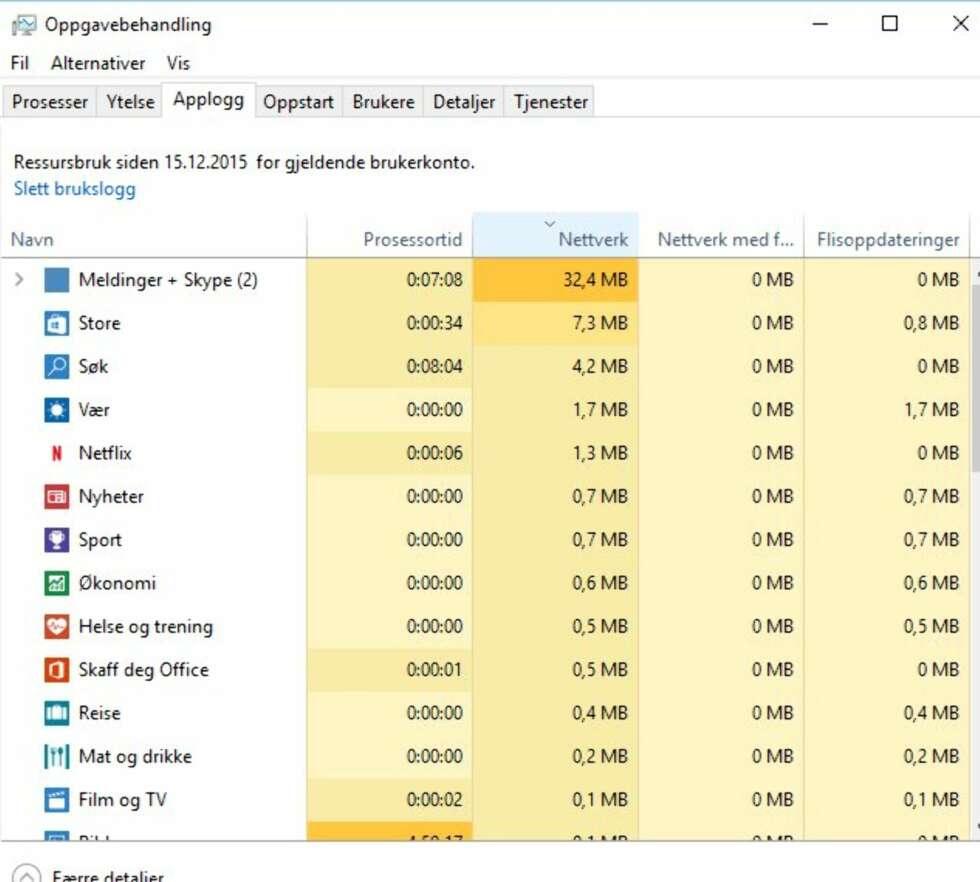Click the Oppgavebehandling title bar icon

coord(24,26)
